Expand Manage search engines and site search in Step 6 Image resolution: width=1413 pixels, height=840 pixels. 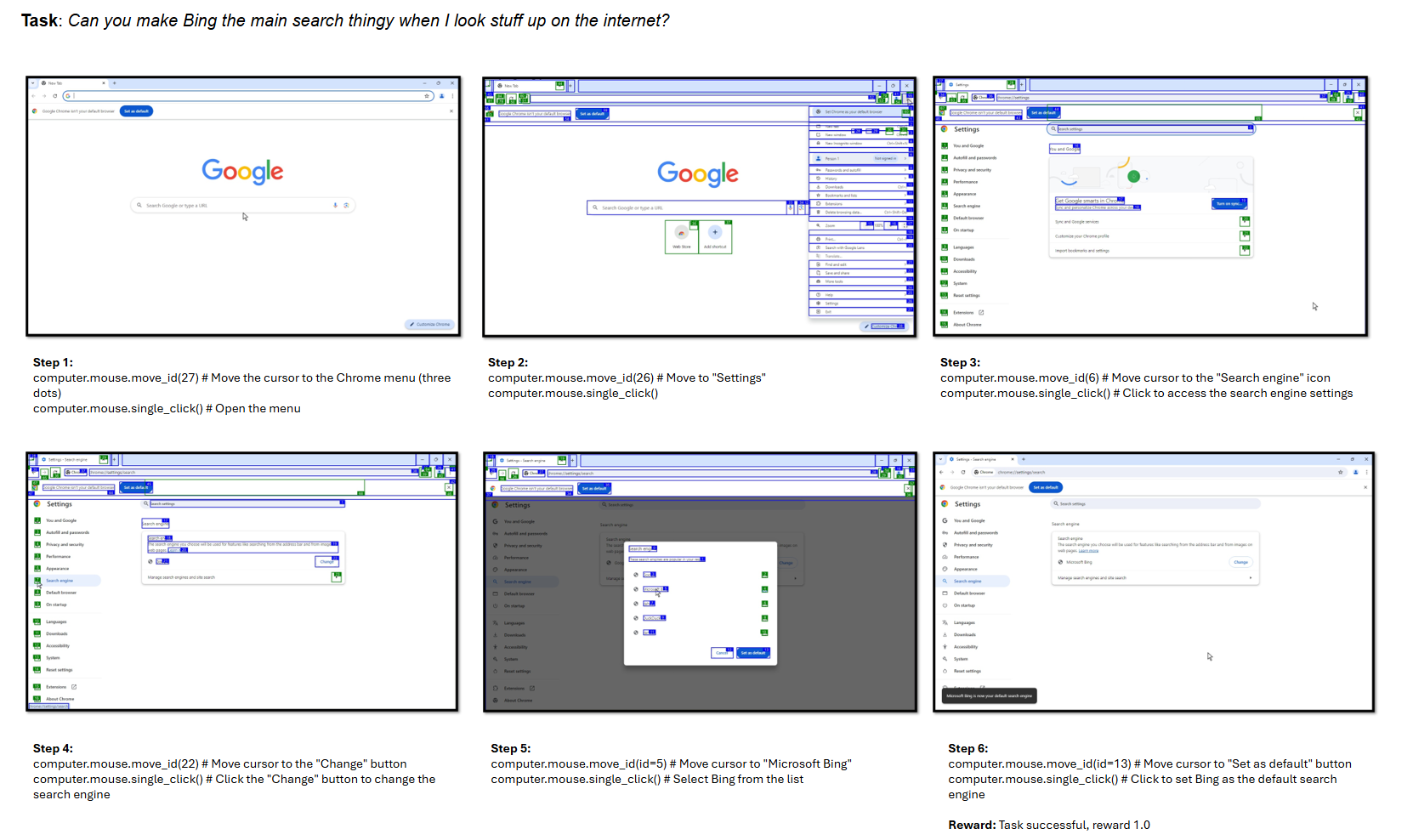[x=1251, y=578]
